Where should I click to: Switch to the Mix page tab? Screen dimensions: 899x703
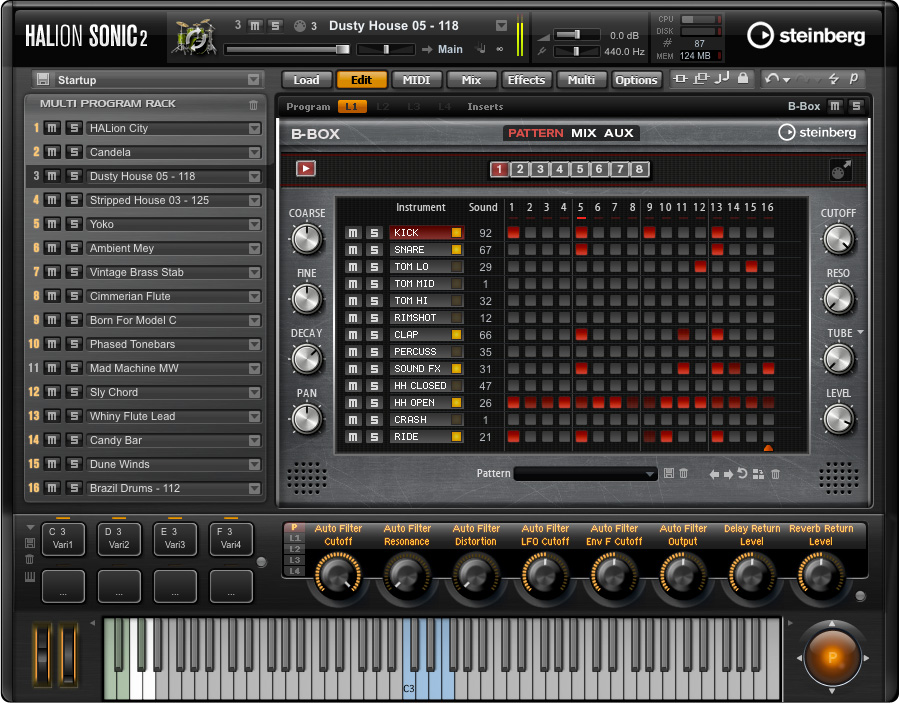471,80
